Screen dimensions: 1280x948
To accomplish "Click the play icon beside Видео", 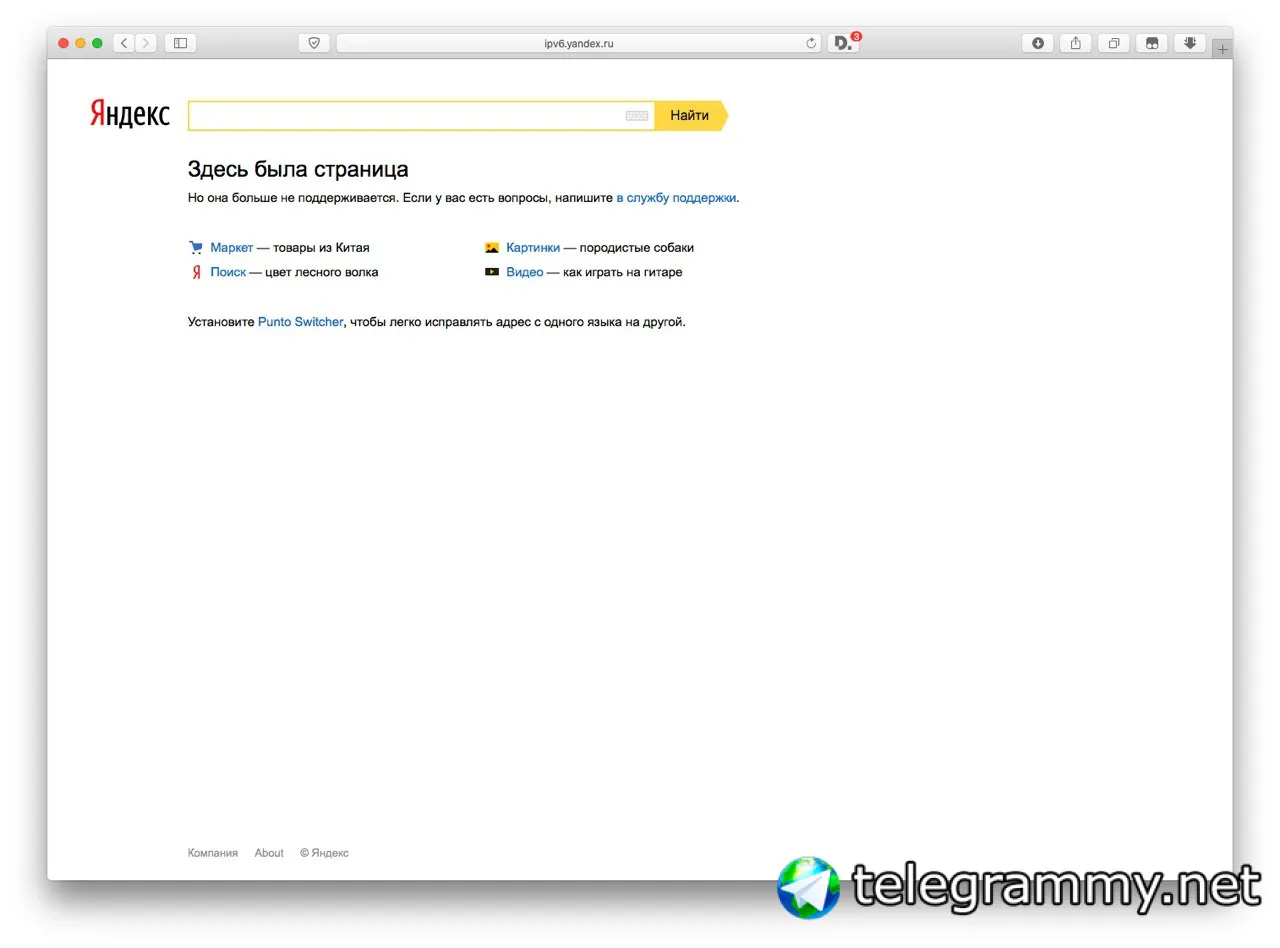I will pos(492,272).
